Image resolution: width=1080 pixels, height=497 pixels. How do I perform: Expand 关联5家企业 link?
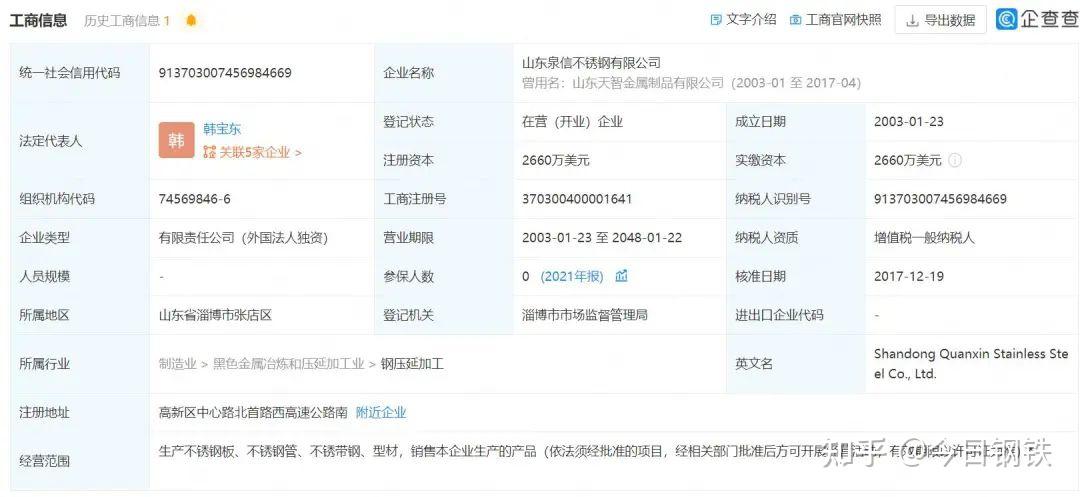coord(252,153)
